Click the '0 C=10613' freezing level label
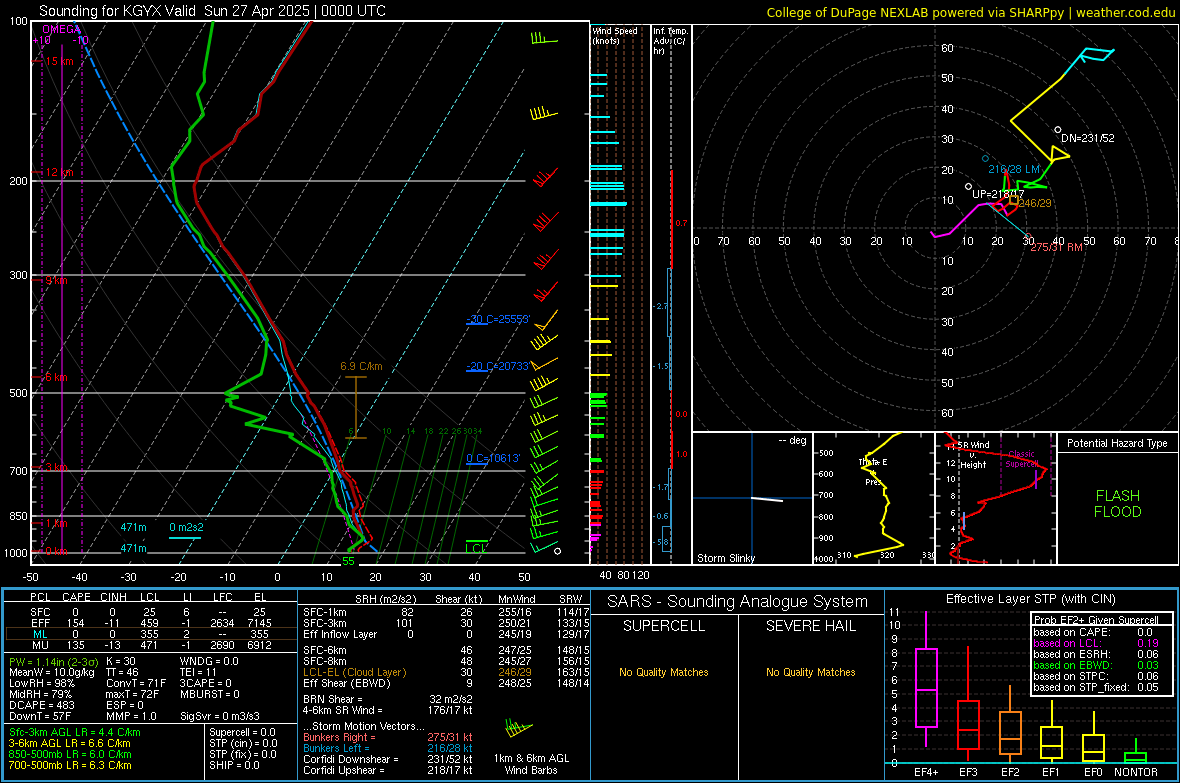The height and width of the screenshot is (783, 1180). point(493,459)
